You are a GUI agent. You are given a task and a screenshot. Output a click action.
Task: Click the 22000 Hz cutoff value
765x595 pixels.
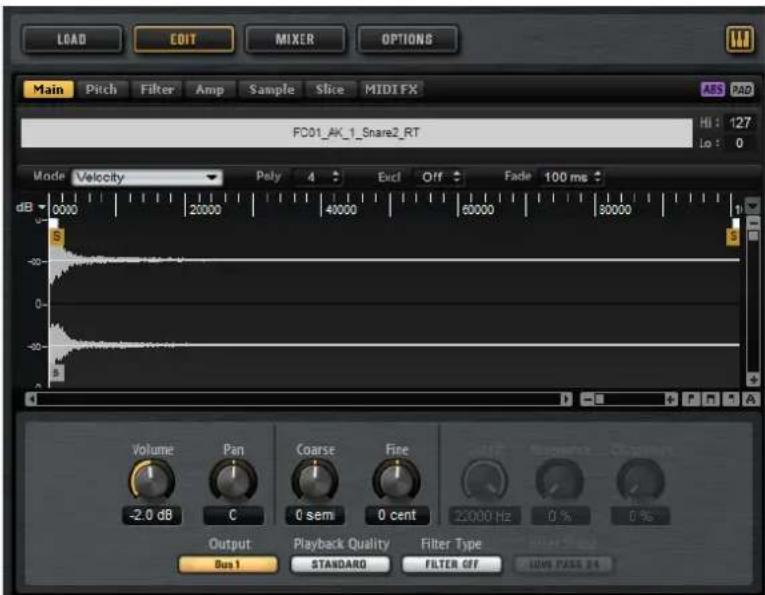pyautogui.click(x=483, y=516)
